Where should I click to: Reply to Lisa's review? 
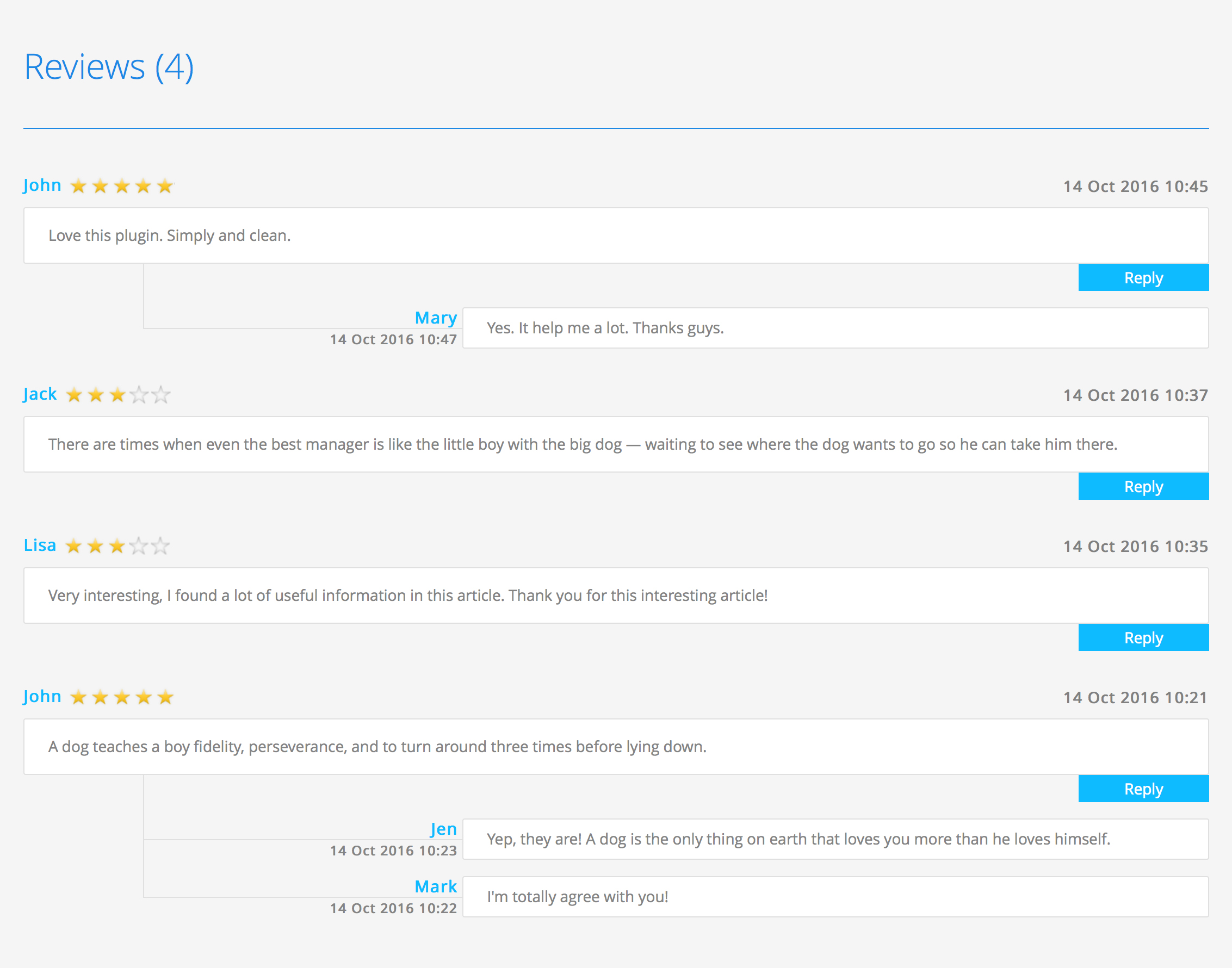[x=1143, y=637]
